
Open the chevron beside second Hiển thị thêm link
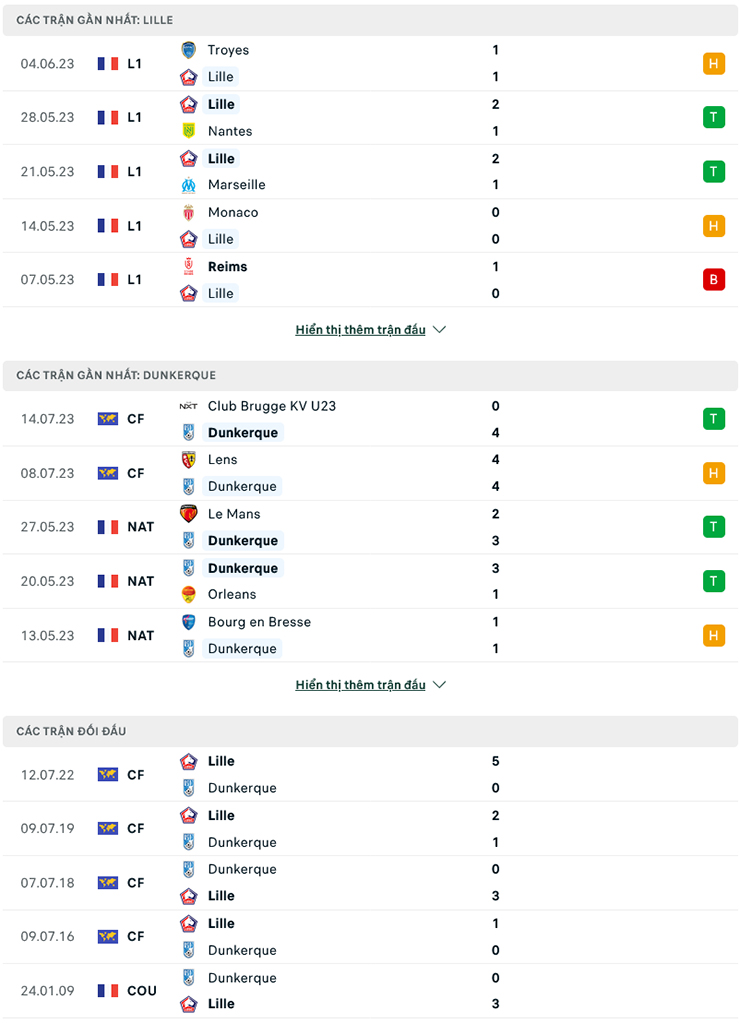[x=438, y=684]
